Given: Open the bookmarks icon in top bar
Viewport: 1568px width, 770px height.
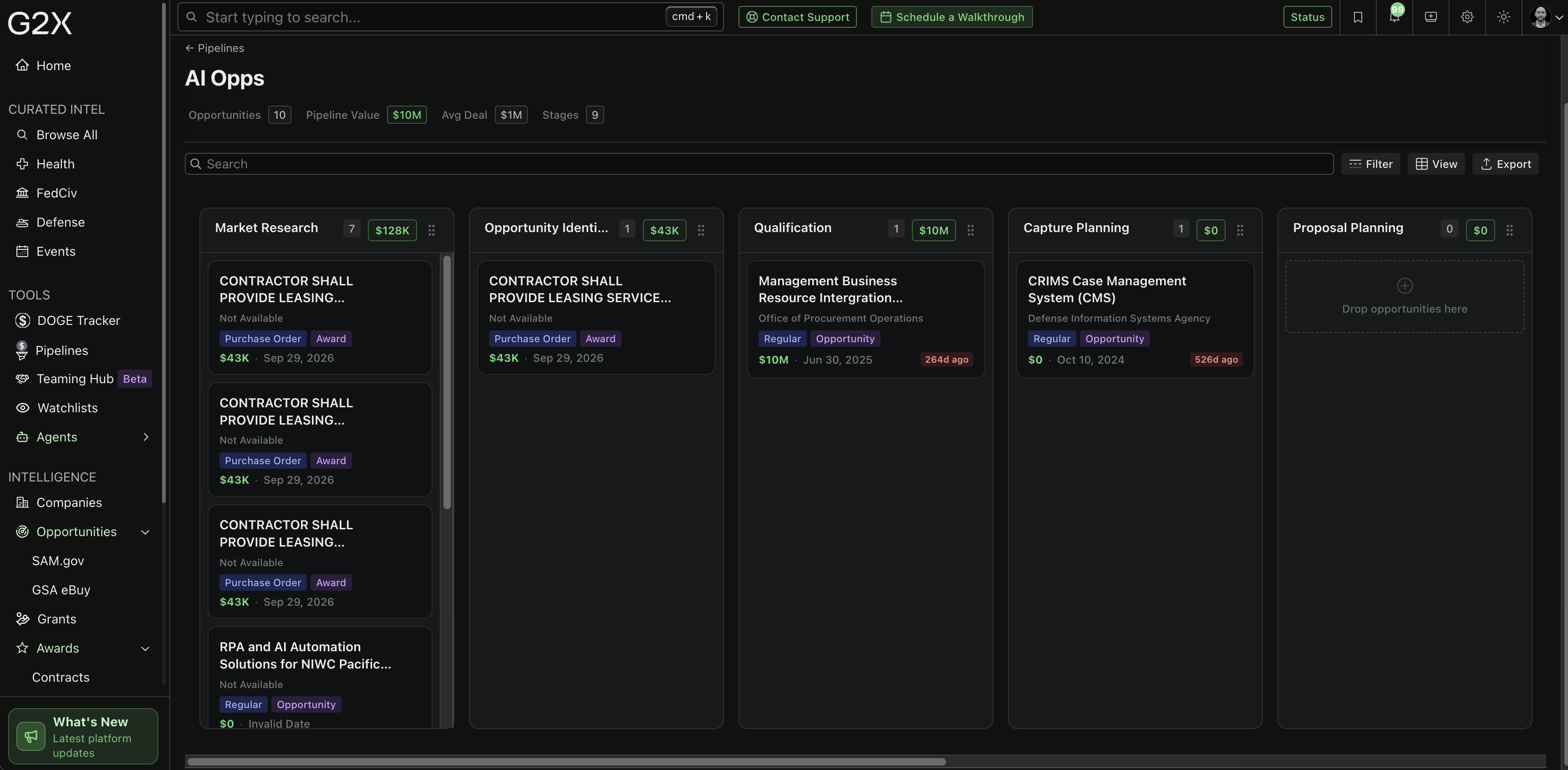Looking at the screenshot, I should point(1357,17).
